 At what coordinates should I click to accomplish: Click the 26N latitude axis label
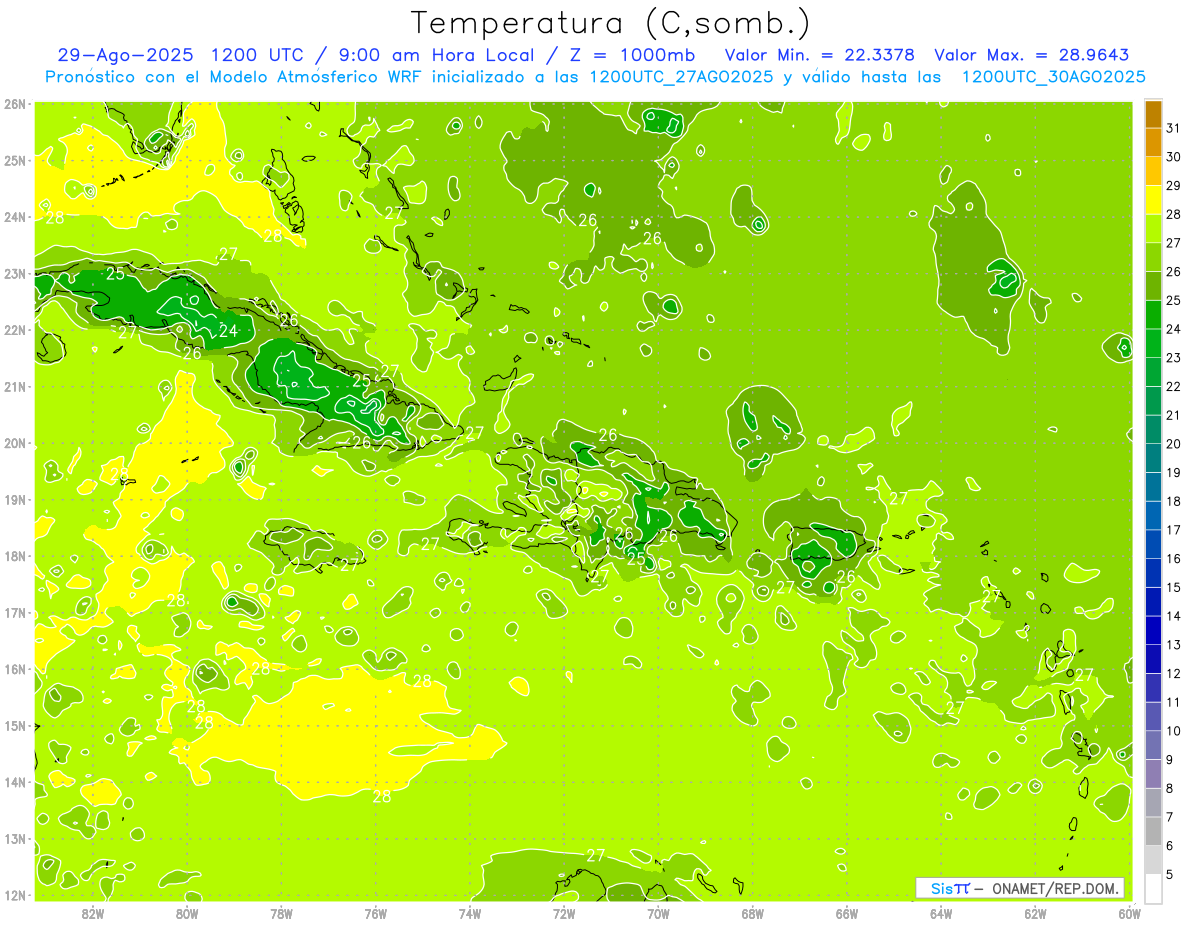coord(15,103)
